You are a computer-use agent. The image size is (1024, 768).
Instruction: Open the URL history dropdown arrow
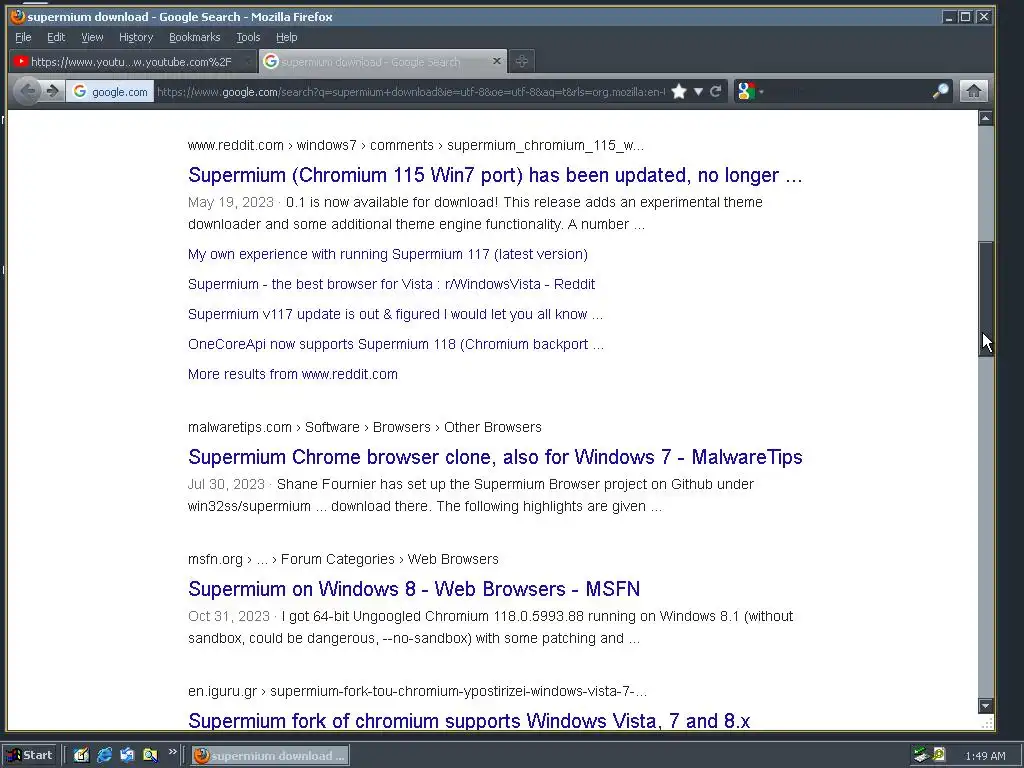point(698,91)
